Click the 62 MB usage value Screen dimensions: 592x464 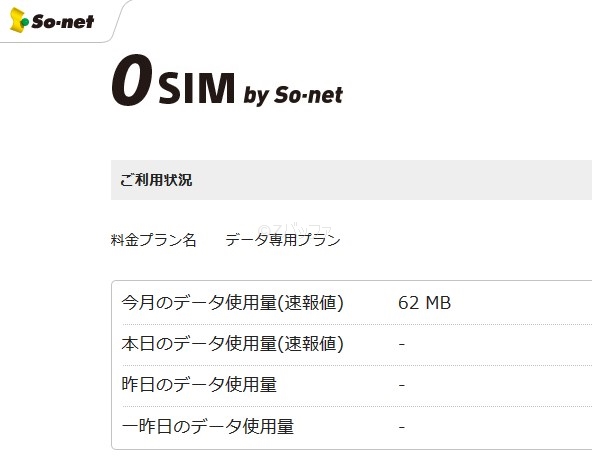[x=424, y=303]
